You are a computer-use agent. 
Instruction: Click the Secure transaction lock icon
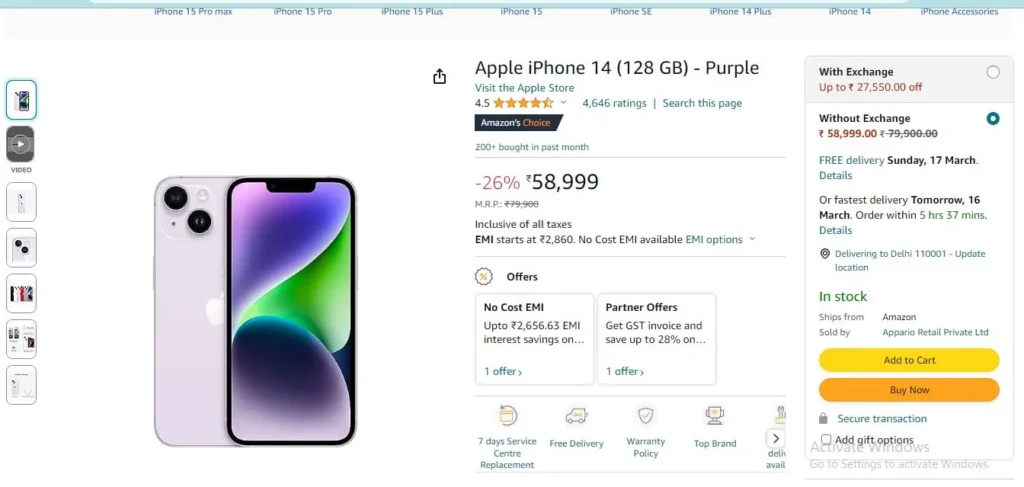(x=824, y=418)
